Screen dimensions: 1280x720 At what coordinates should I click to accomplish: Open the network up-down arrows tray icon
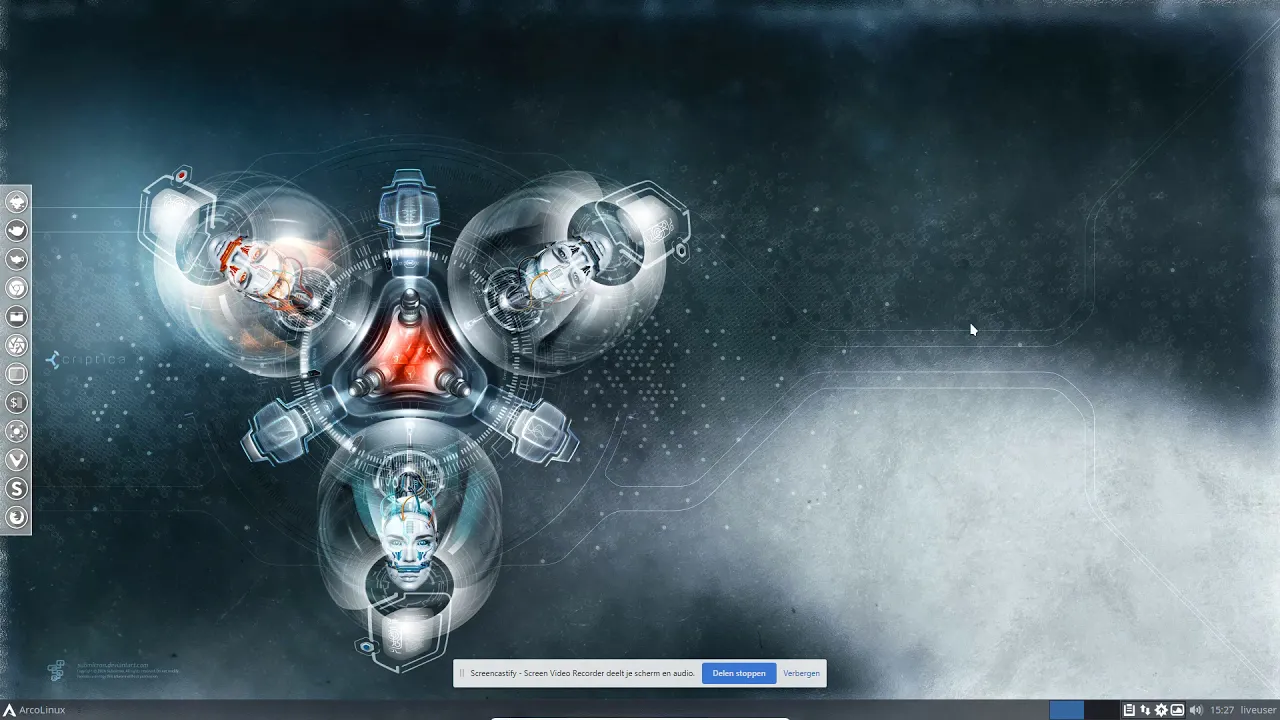[1145, 710]
